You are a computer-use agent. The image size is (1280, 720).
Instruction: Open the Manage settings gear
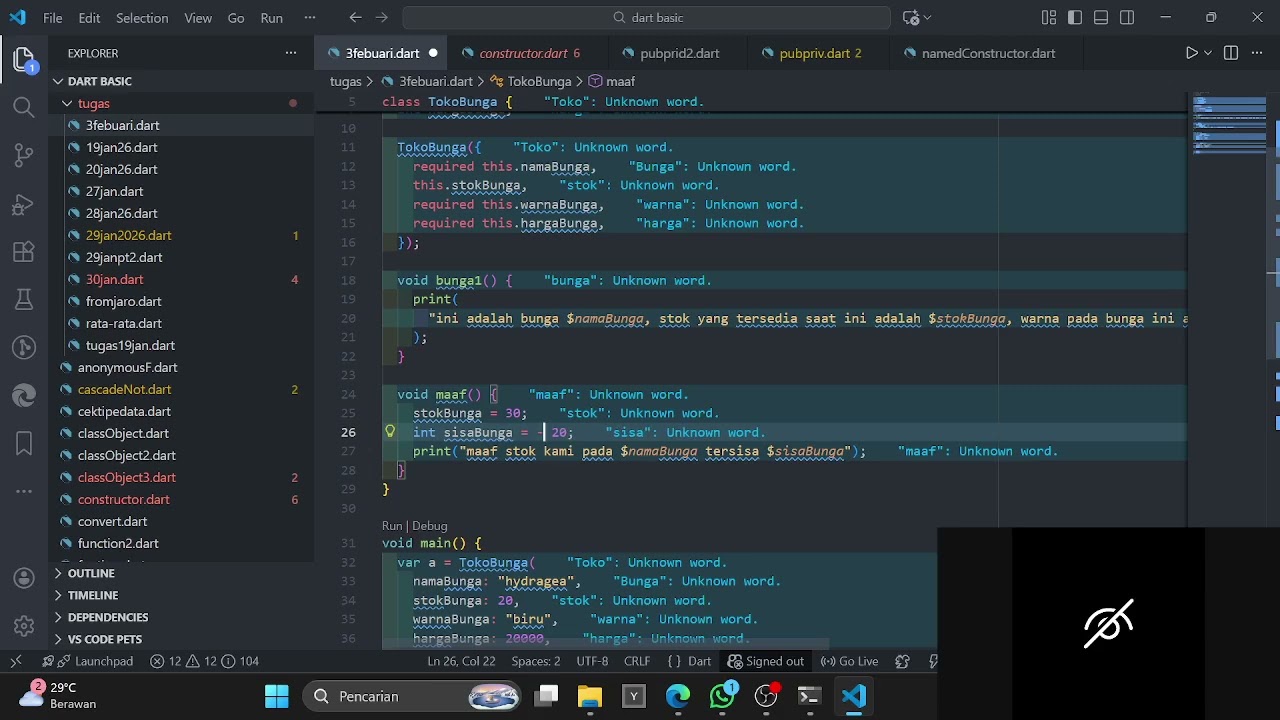24,627
